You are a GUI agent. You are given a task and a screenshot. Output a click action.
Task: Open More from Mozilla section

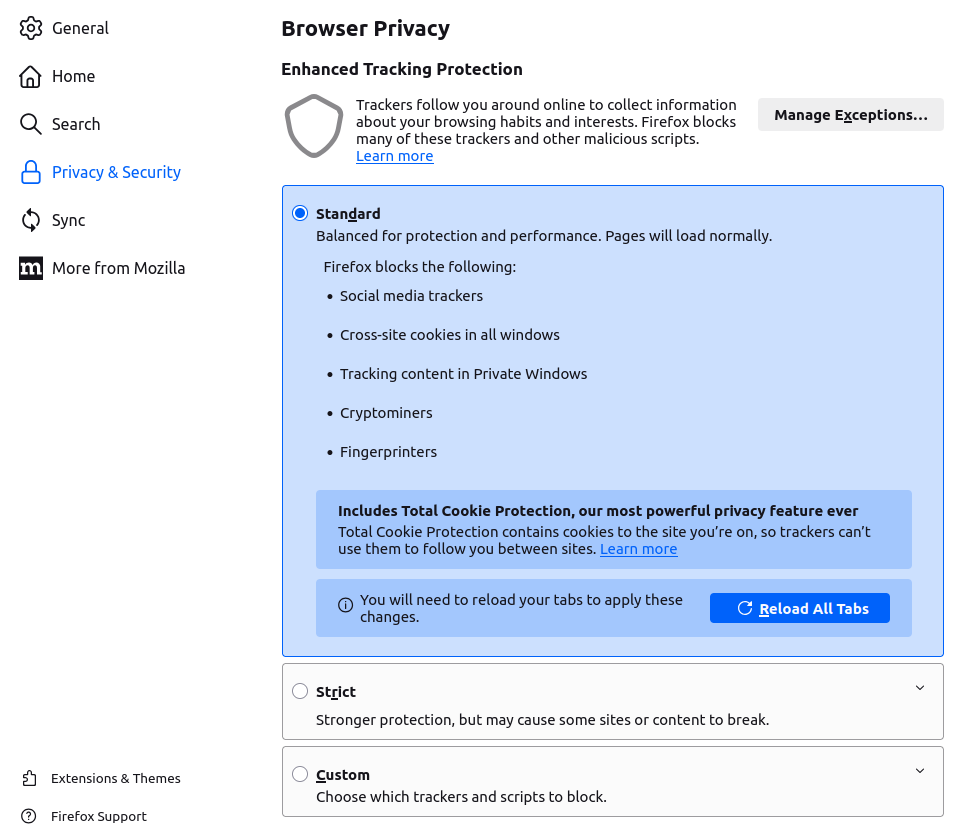coord(118,268)
